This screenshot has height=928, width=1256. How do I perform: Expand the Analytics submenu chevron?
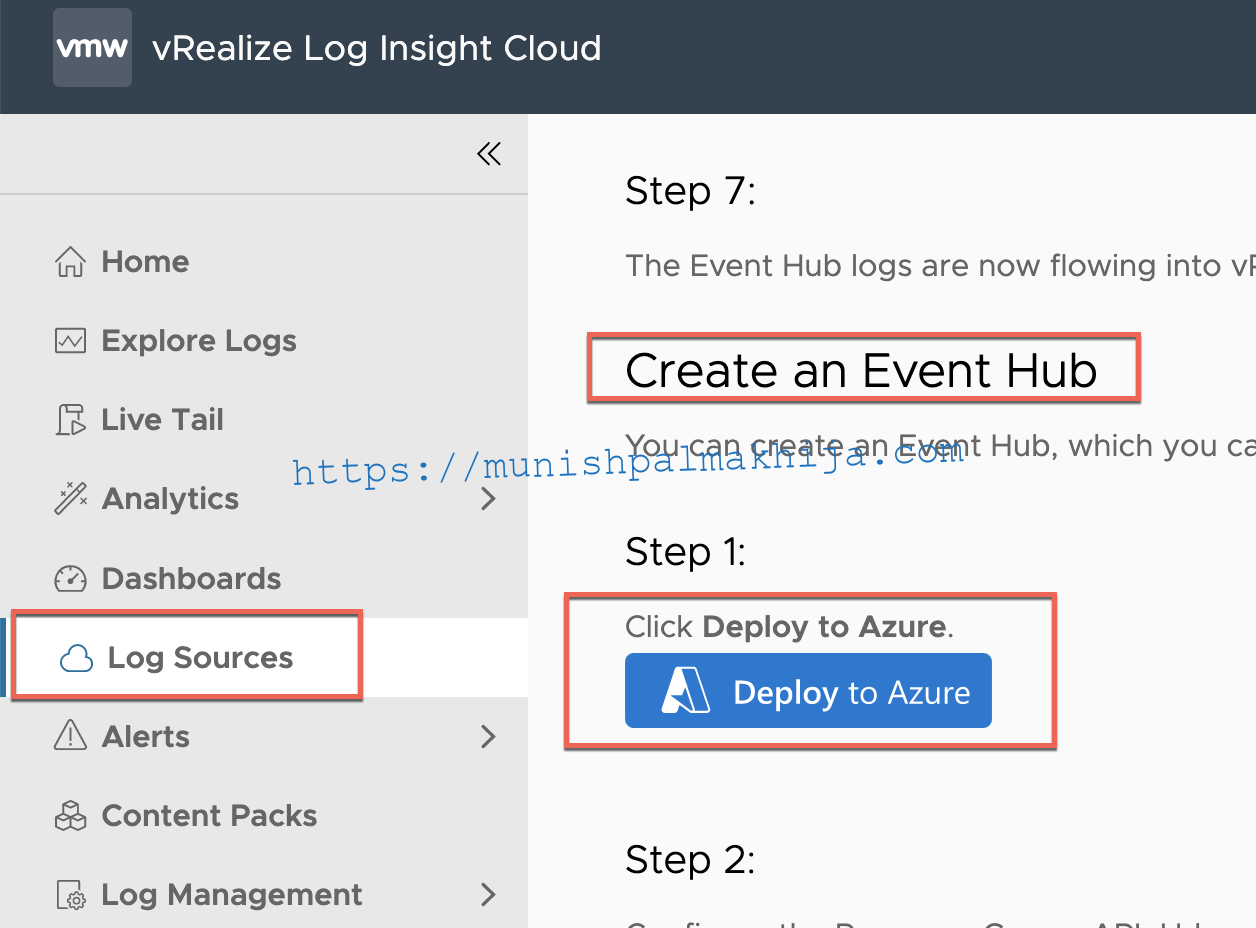[x=488, y=498]
